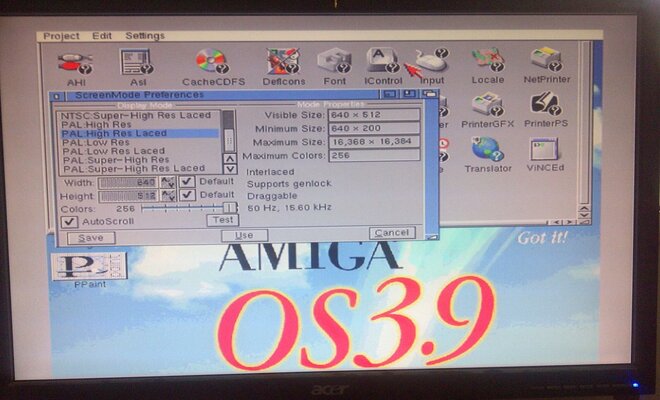Click the Maximum Size value field
This screenshot has width=660, height=400.
tap(374, 142)
